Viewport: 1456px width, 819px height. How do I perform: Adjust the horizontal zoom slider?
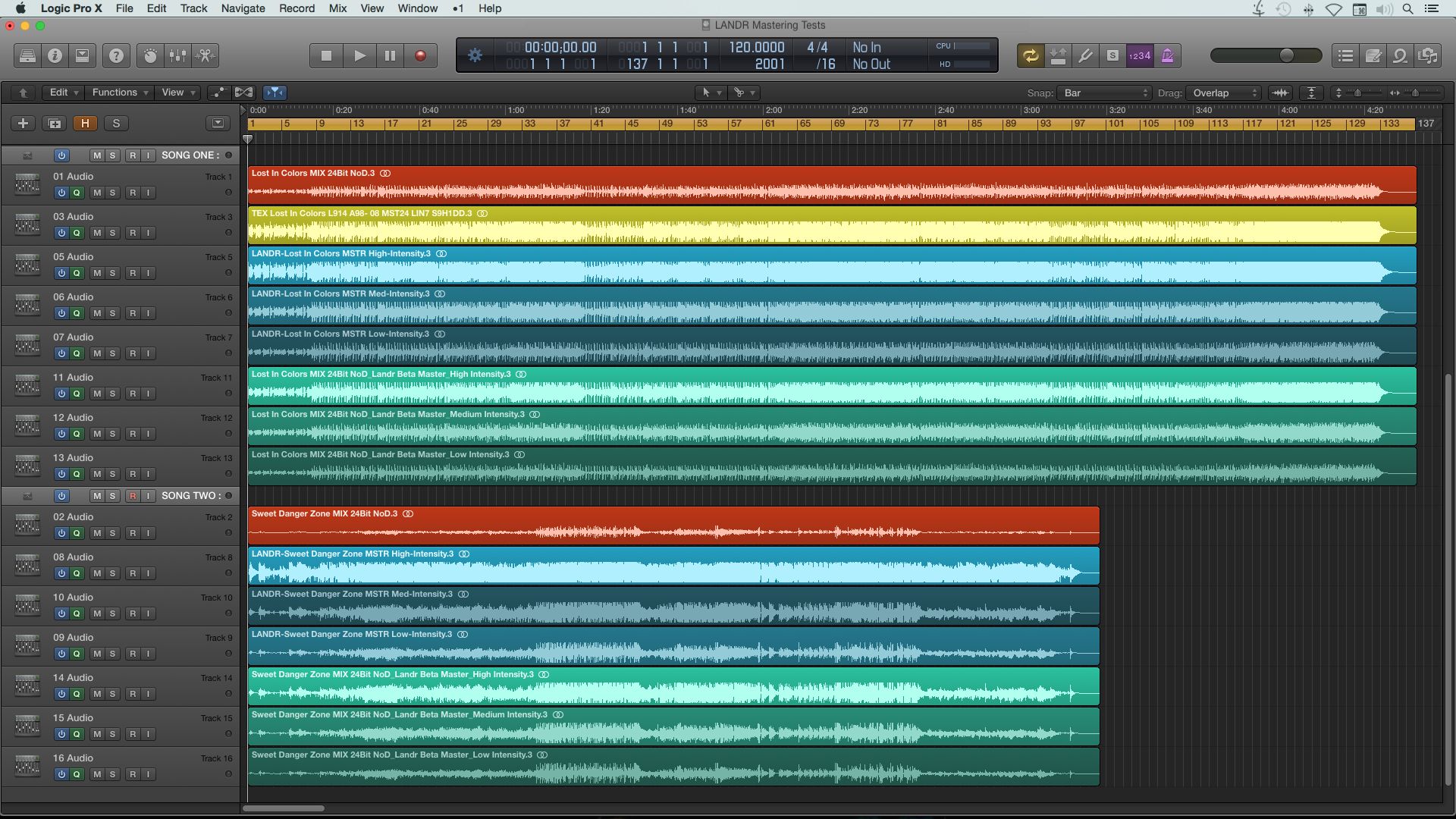click(1415, 93)
